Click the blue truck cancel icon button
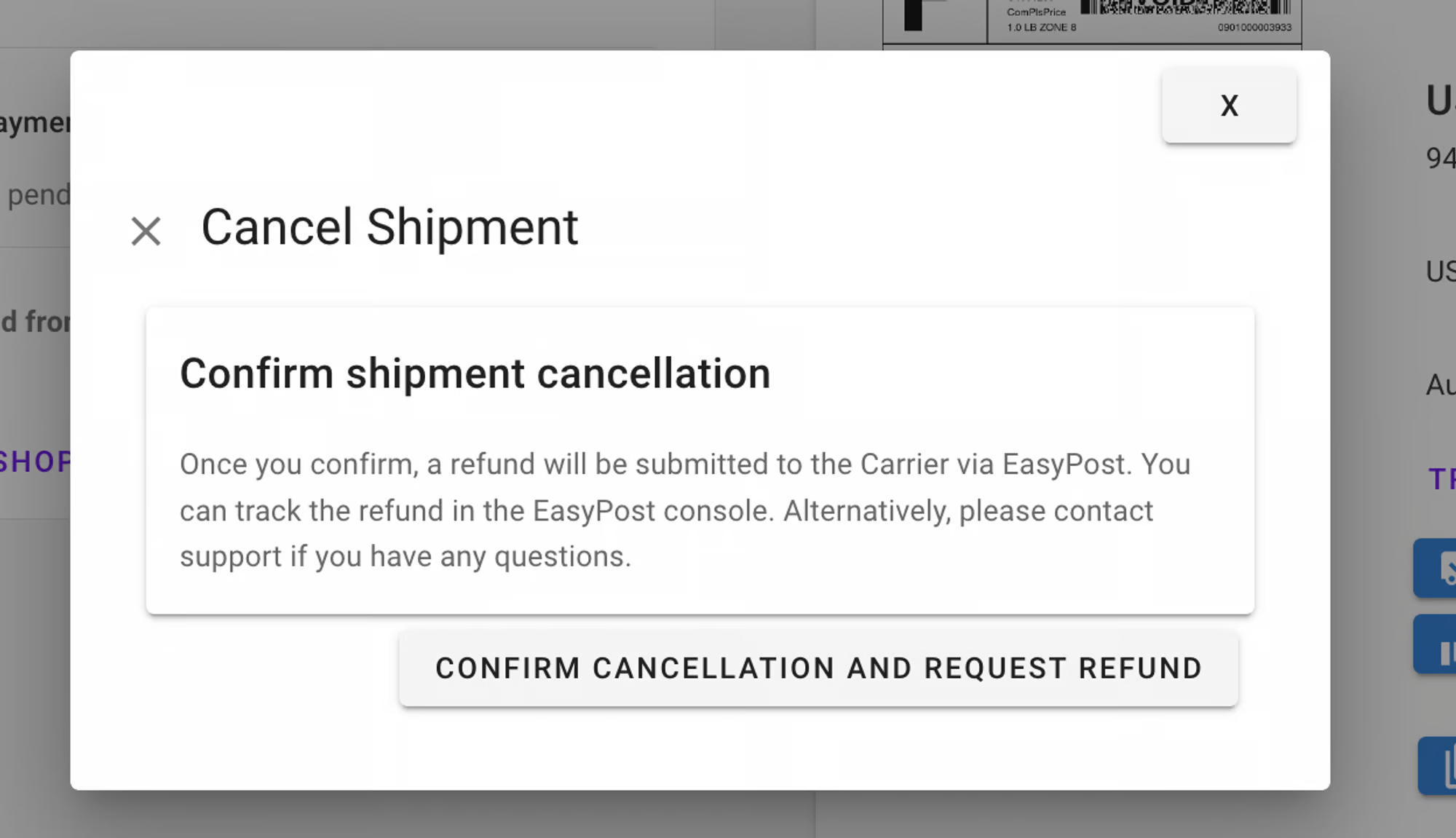The image size is (1456, 838). point(1436,569)
